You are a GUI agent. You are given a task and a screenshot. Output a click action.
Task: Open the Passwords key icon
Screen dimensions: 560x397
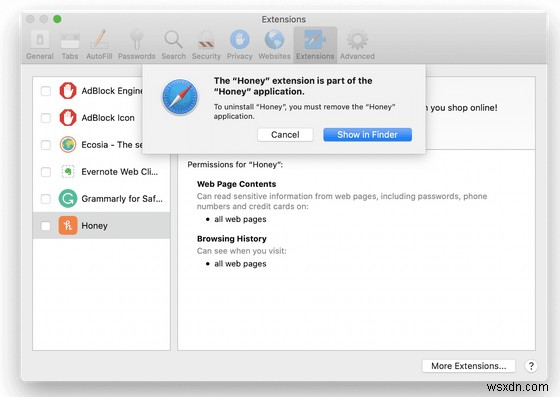click(136, 40)
